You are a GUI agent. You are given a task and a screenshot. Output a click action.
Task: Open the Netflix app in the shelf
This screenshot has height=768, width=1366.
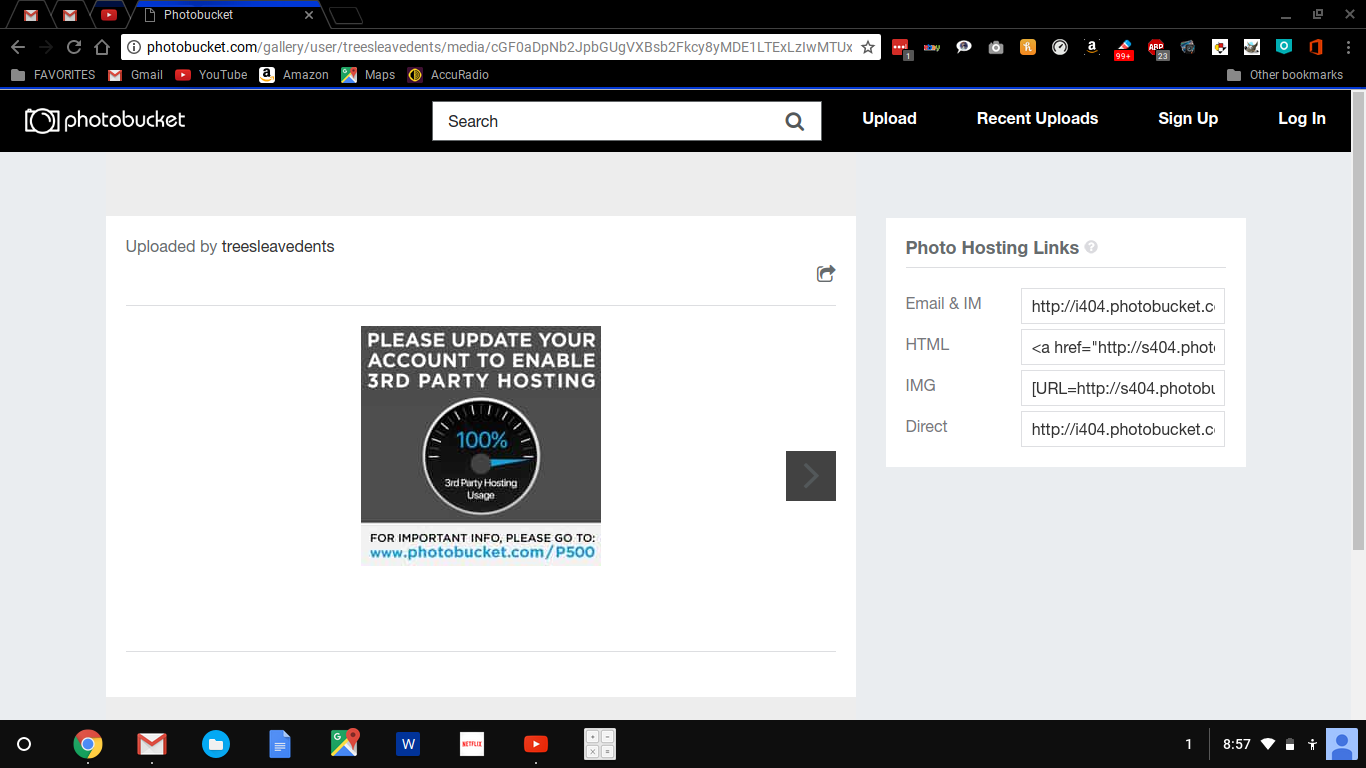pyautogui.click(x=472, y=744)
